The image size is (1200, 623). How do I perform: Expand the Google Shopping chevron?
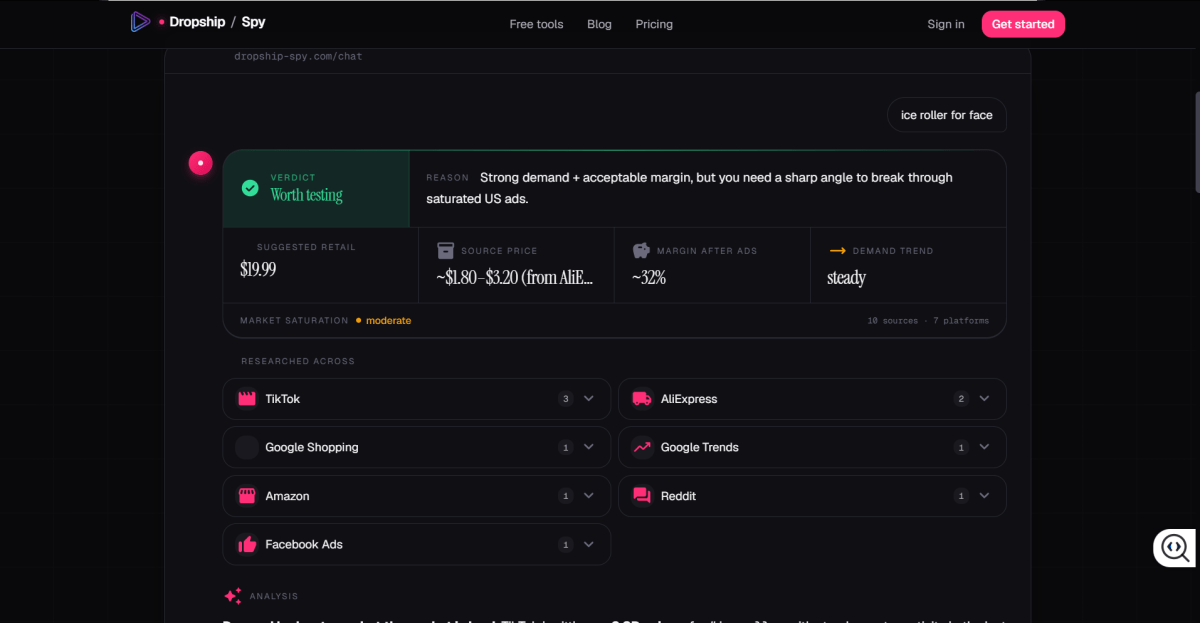coord(589,447)
